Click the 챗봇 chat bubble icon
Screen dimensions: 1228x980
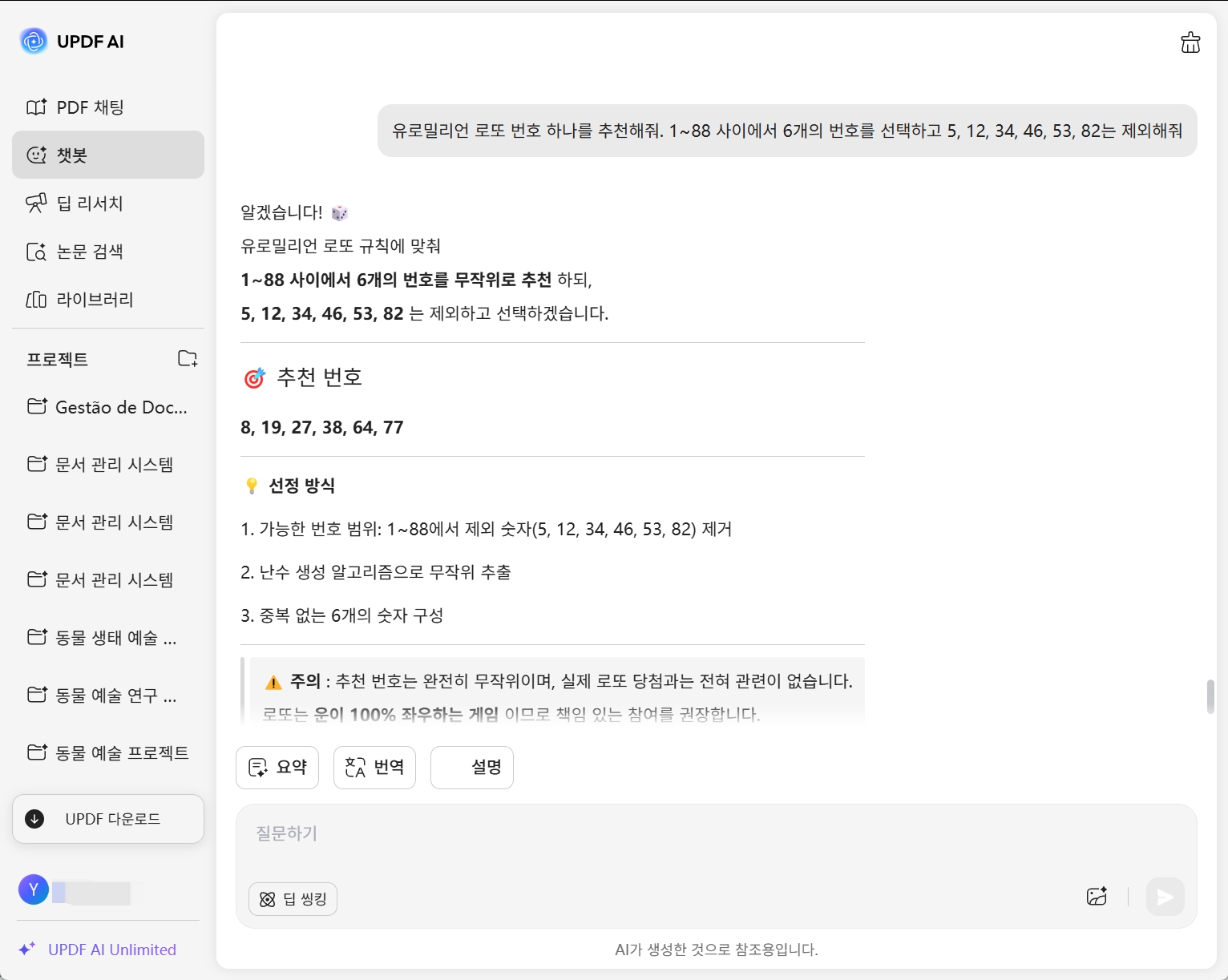[37, 155]
